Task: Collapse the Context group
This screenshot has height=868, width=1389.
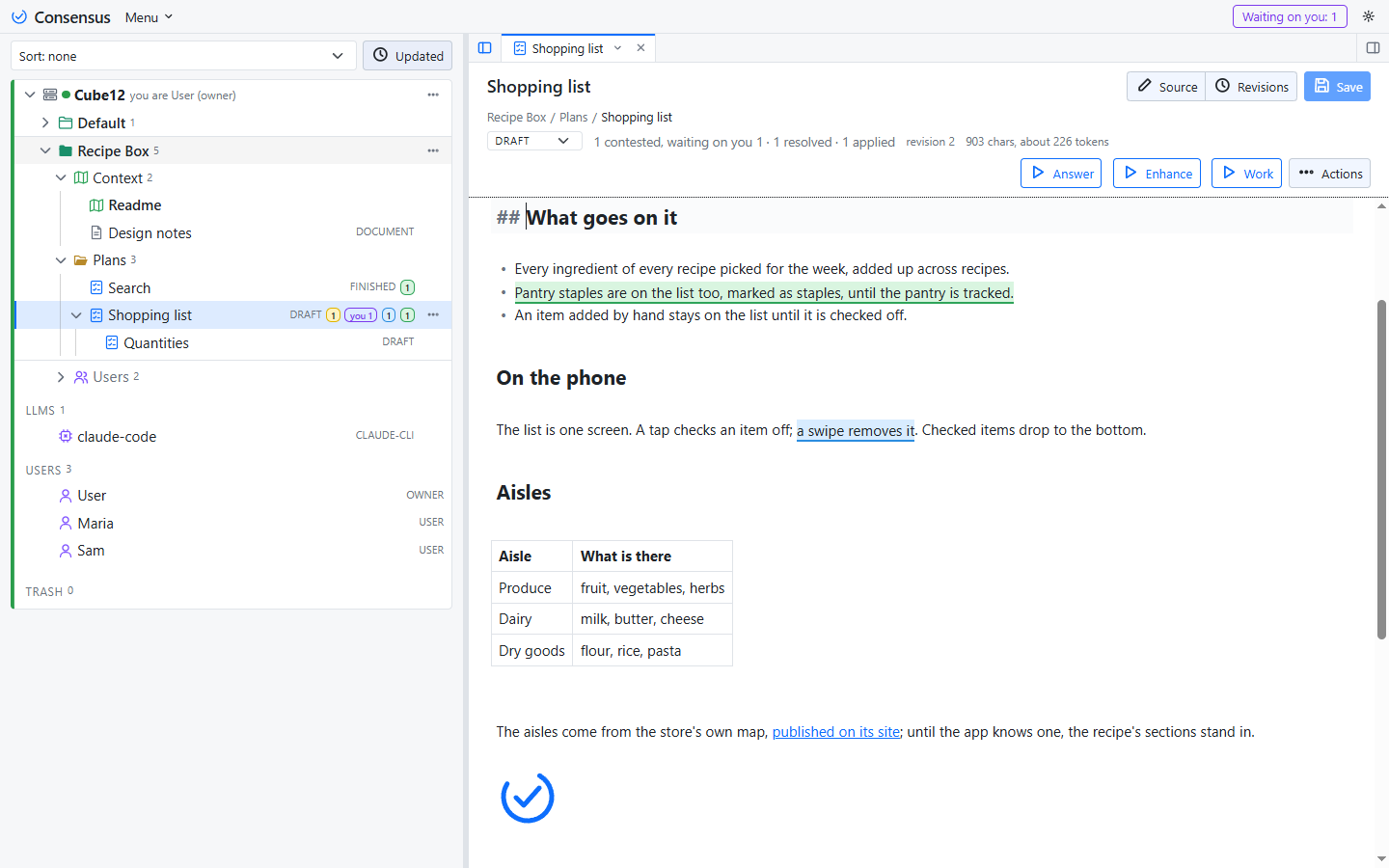Action: tap(61, 177)
